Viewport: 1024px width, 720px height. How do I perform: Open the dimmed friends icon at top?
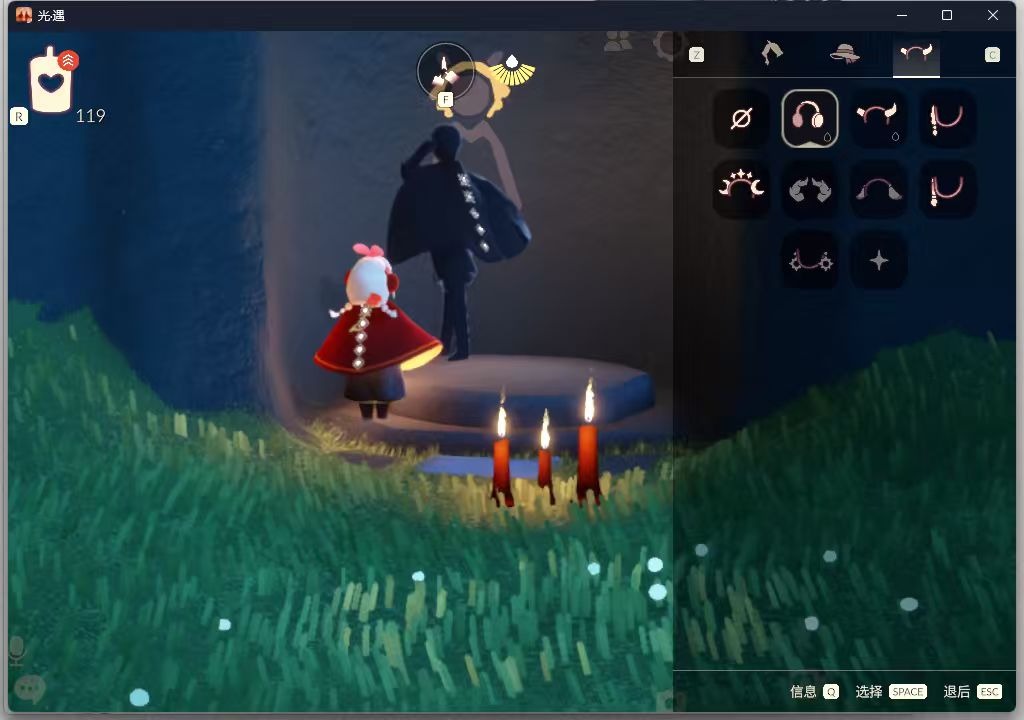point(618,41)
